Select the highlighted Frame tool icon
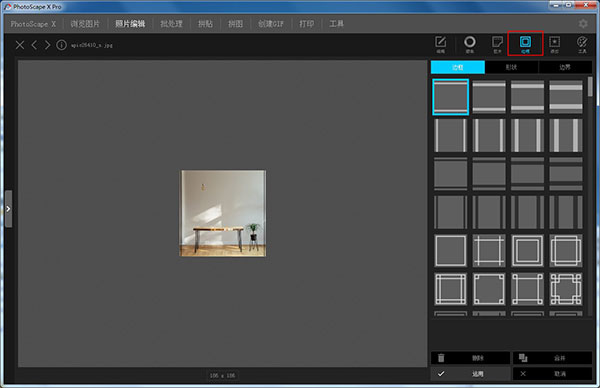 [x=525, y=44]
